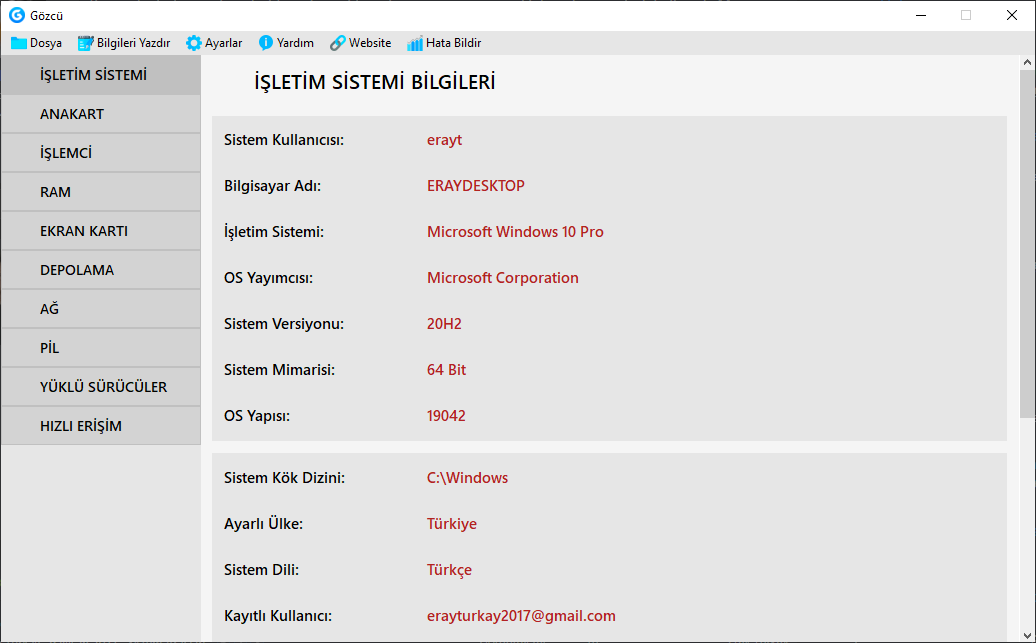Viewport: 1036px width, 643px height.
Task: Click the email erayturkay2017@gmail.com
Action: click(x=521, y=616)
